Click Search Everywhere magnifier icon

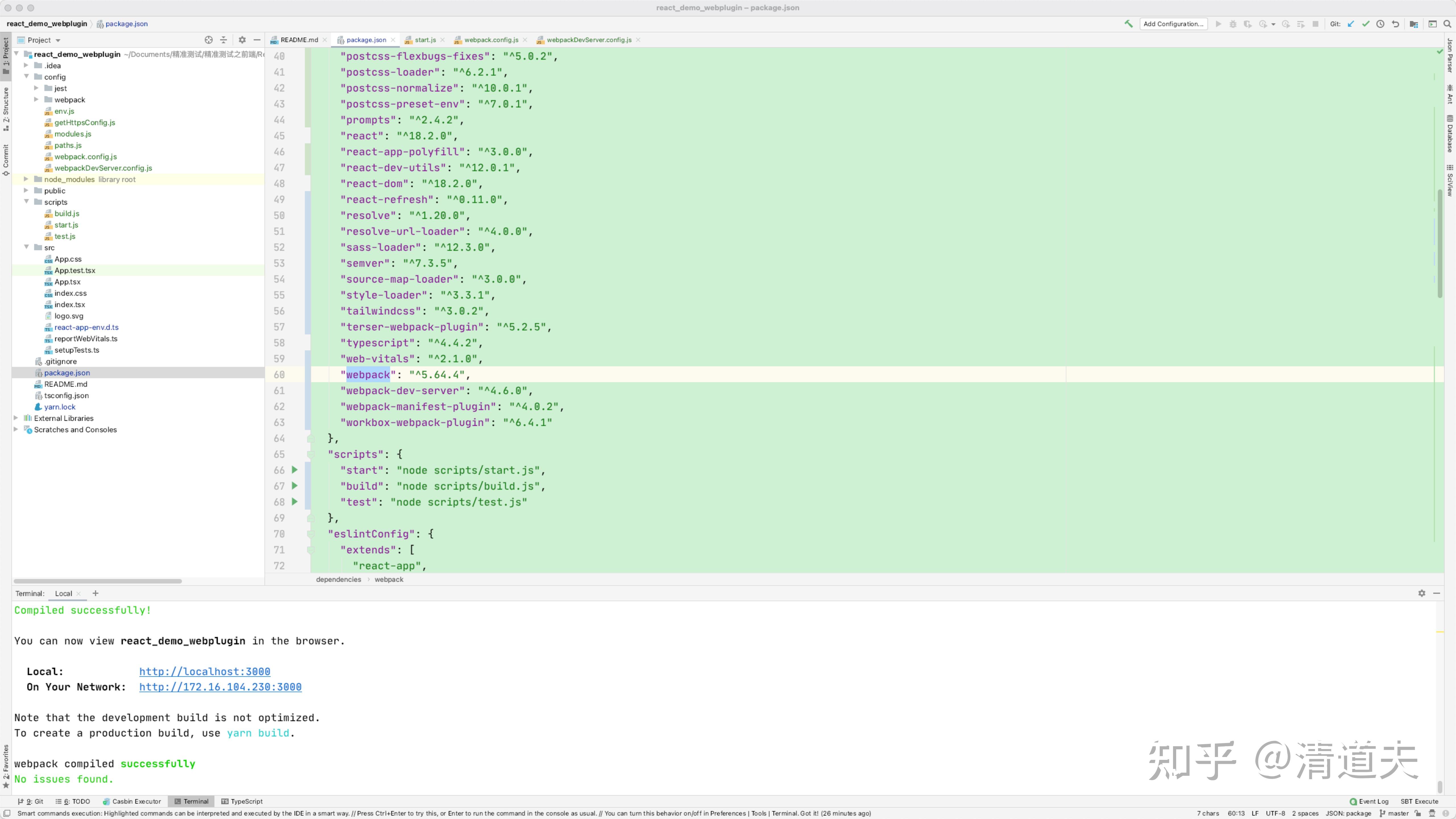coord(1447,24)
